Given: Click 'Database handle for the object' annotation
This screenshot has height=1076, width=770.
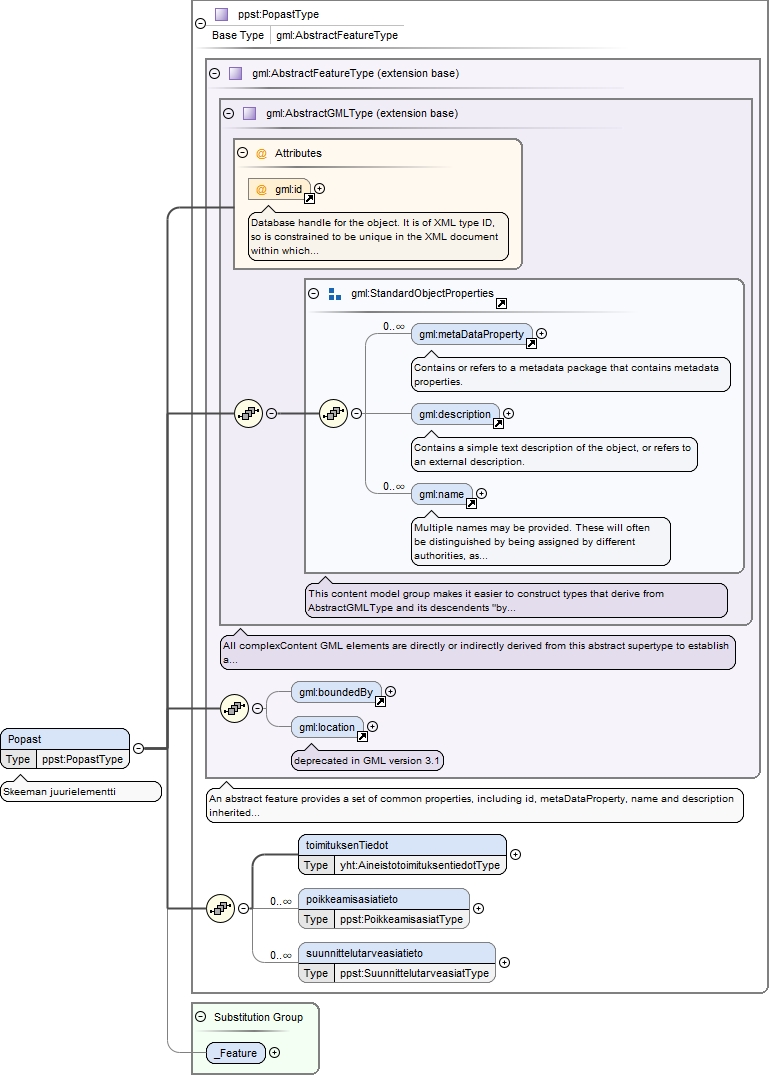Looking at the screenshot, I should tap(378, 236).
